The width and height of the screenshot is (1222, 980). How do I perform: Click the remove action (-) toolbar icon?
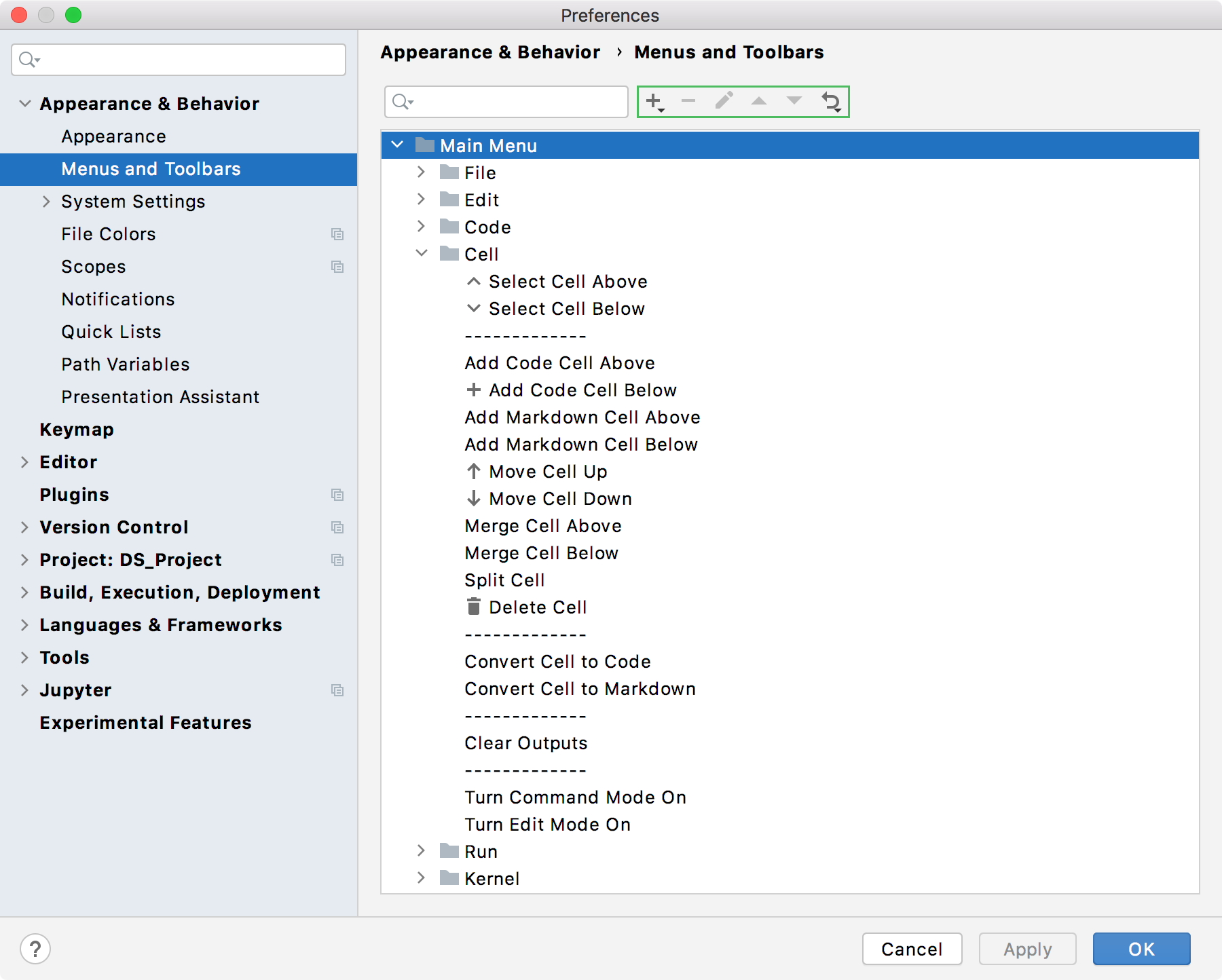click(689, 100)
